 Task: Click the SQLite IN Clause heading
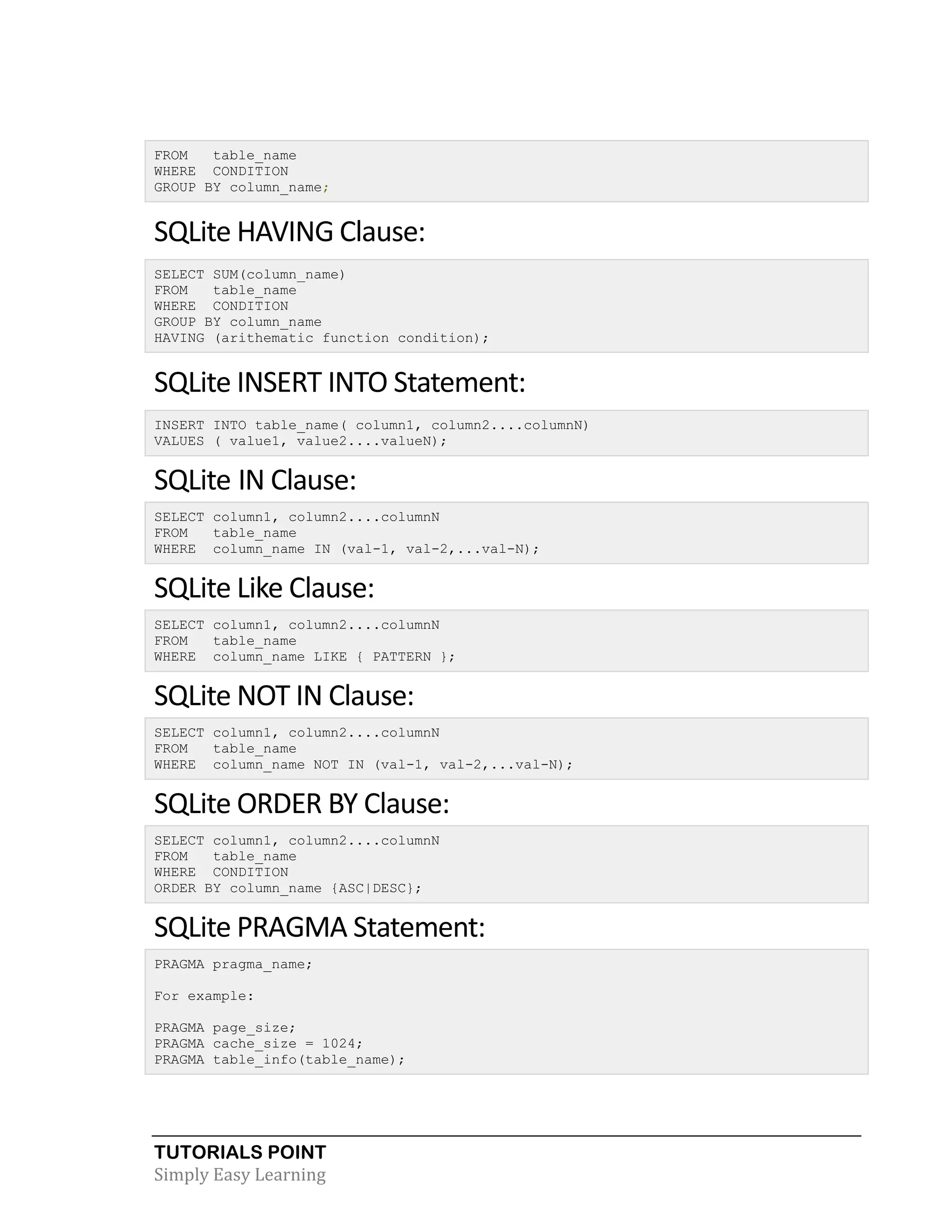click(x=255, y=480)
